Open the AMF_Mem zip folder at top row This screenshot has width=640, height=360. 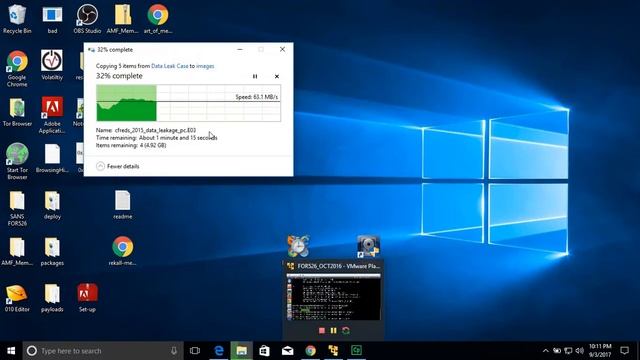pos(122,18)
